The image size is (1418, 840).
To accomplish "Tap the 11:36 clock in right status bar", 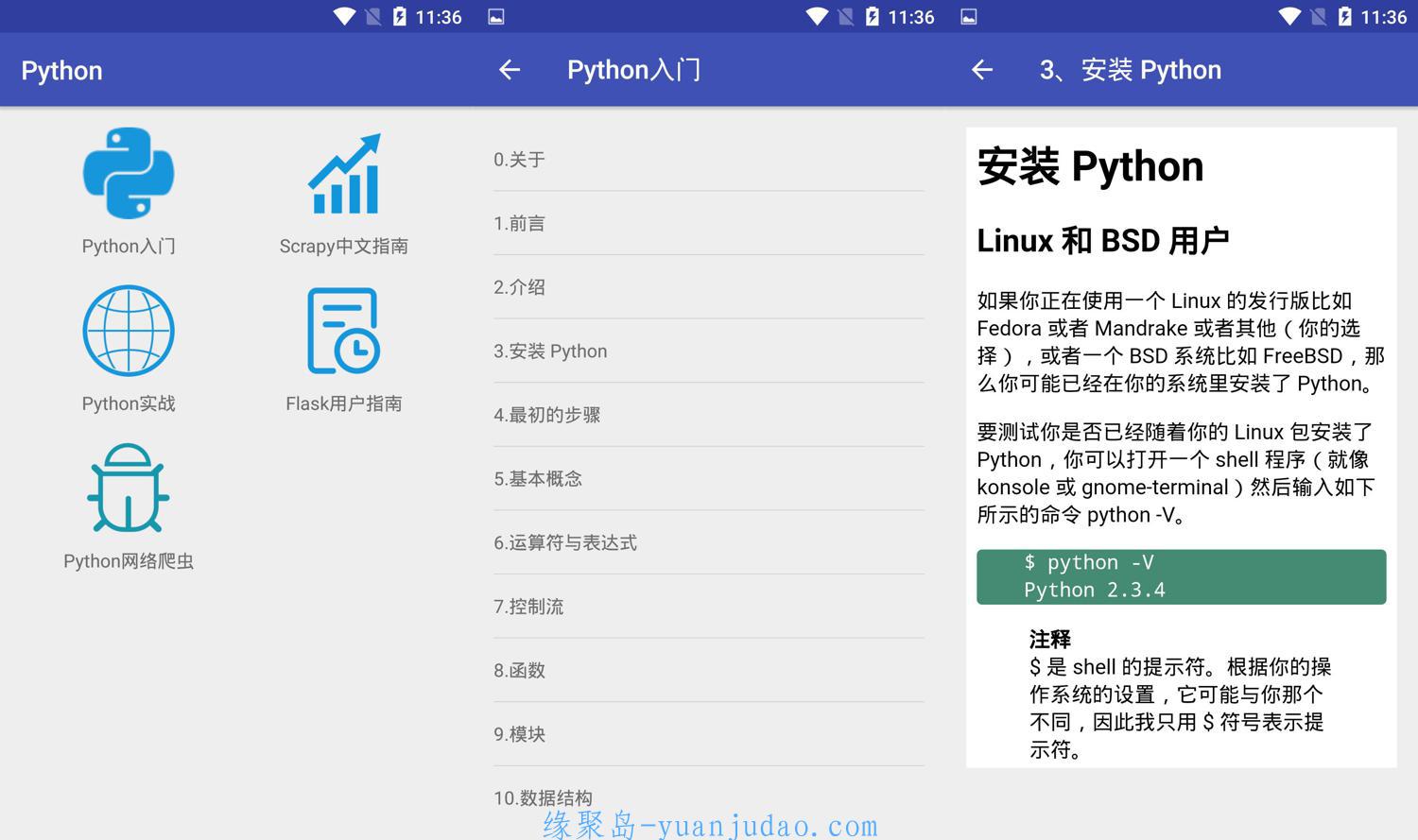I will coord(1384,17).
